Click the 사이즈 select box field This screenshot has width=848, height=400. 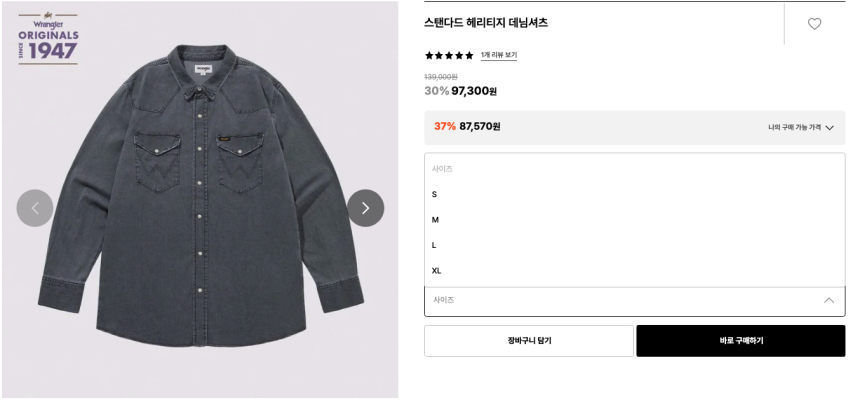click(620, 300)
